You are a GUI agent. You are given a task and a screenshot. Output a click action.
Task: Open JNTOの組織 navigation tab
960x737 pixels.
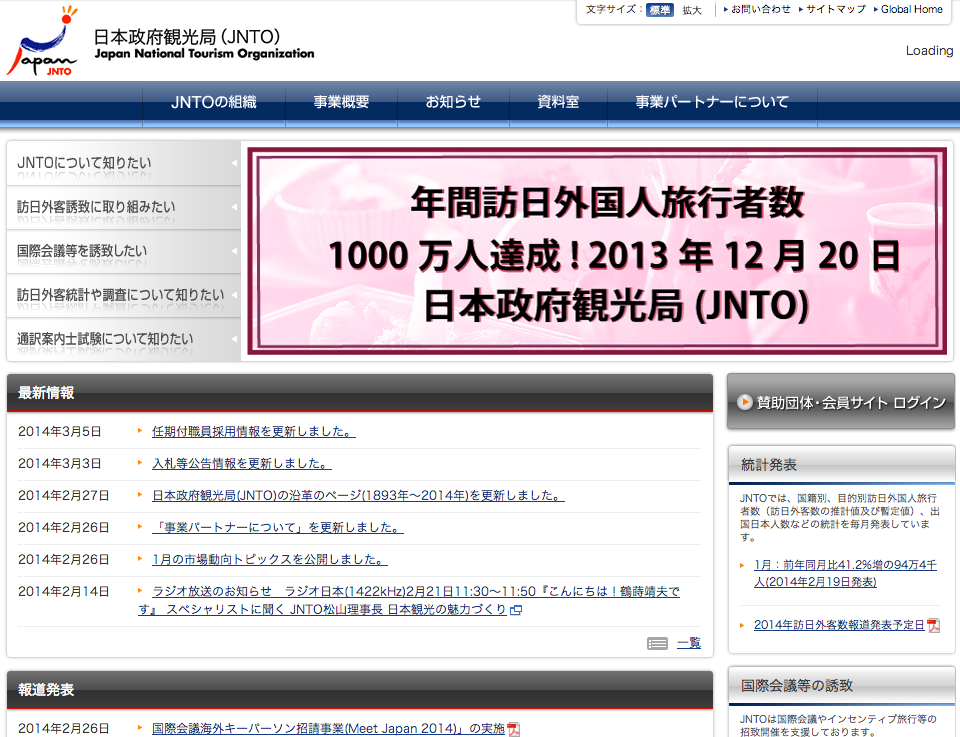click(214, 102)
